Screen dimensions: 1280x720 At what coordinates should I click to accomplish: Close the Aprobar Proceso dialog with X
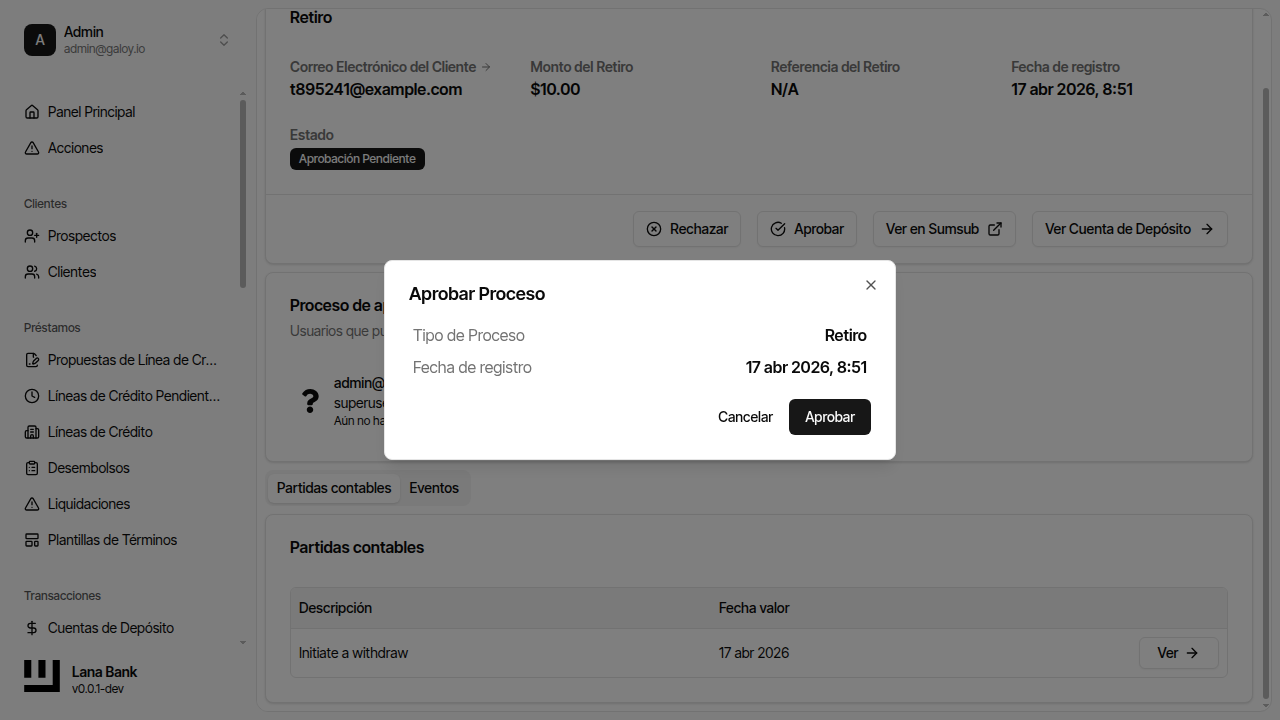[871, 285]
